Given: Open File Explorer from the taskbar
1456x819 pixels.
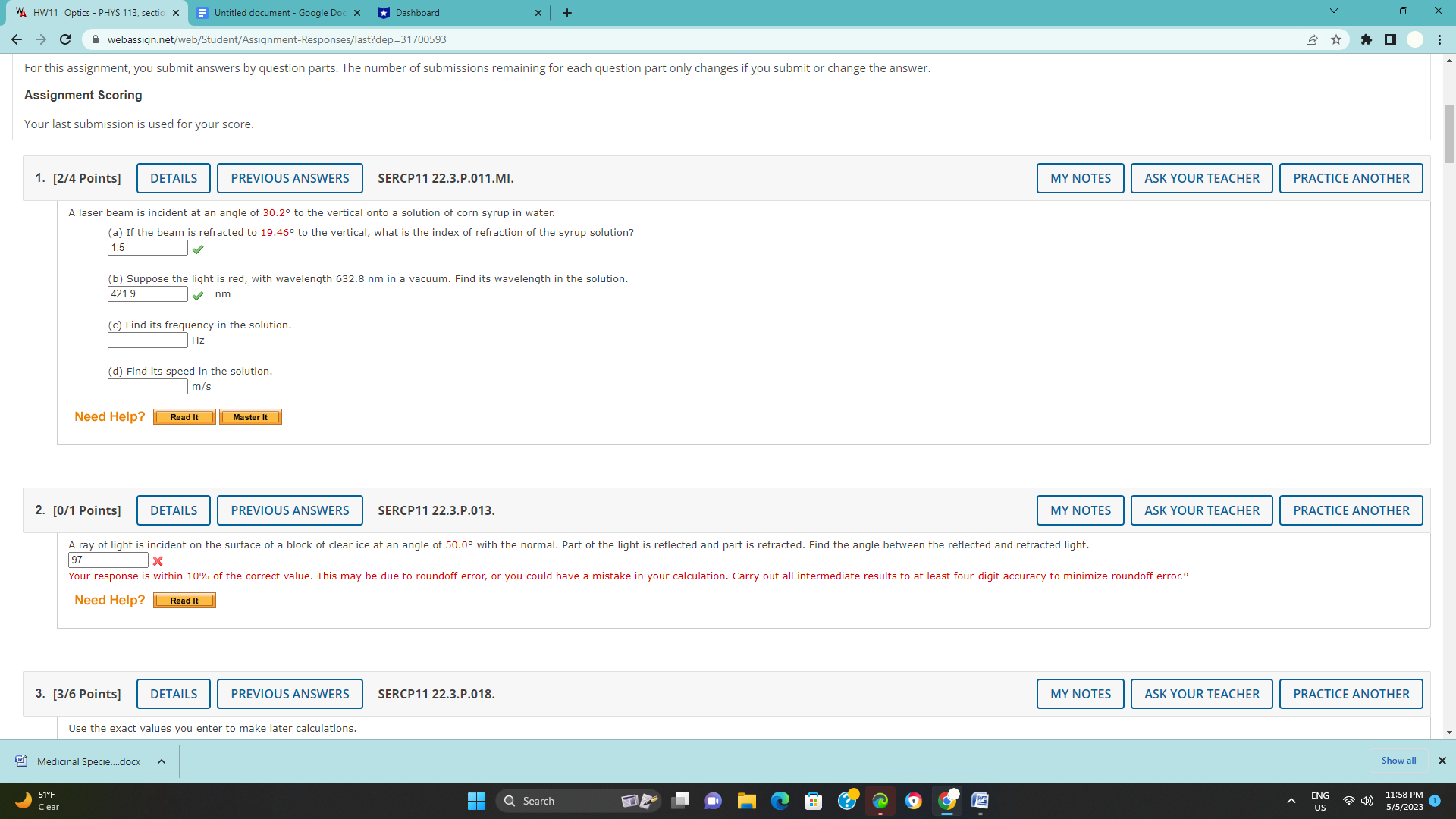Looking at the screenshot, I should pos(747,801).
